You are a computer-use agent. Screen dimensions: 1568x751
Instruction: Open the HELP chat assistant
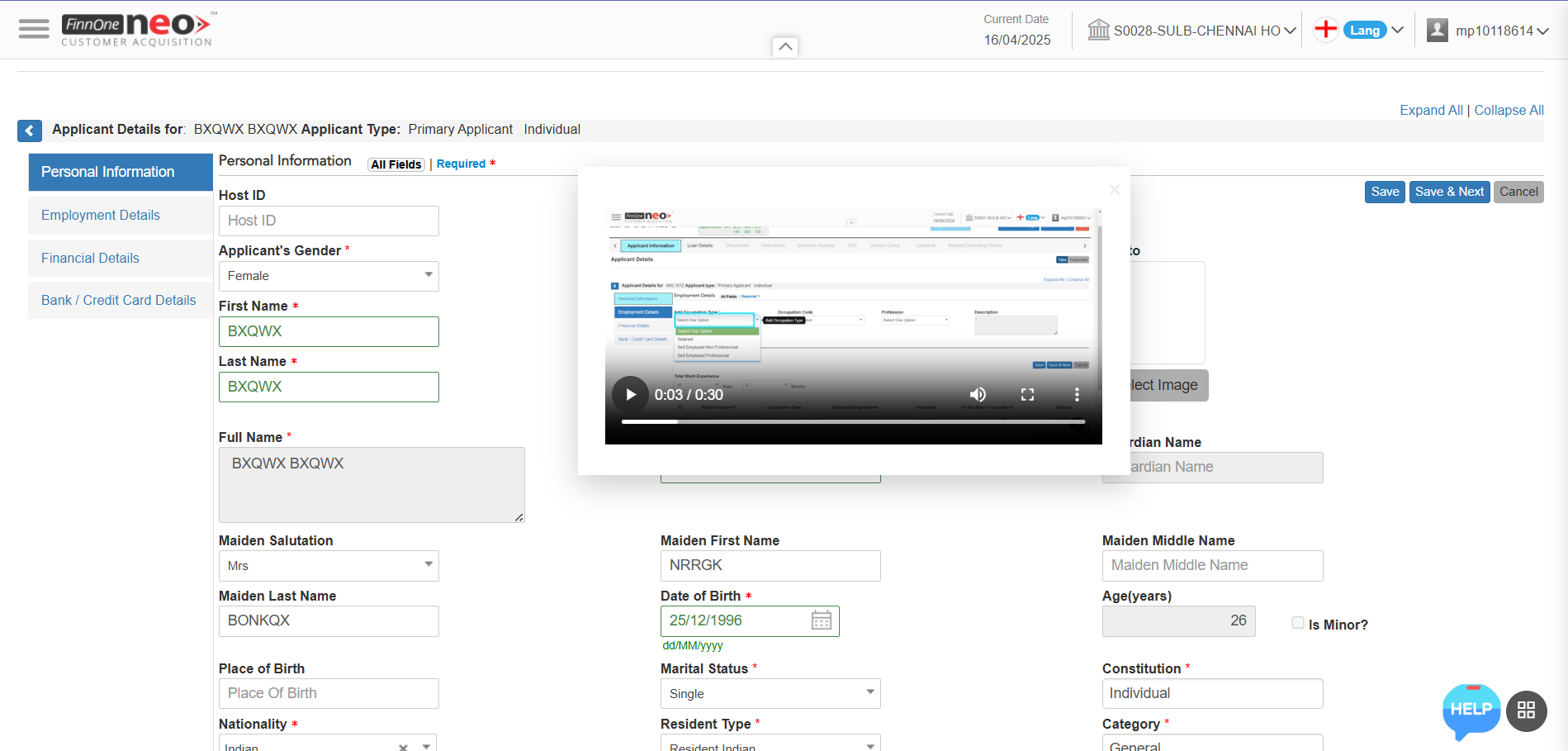pos(1471,711)
